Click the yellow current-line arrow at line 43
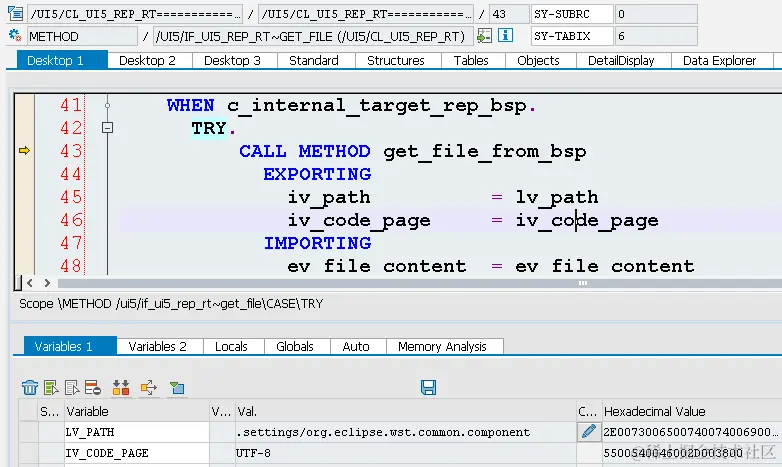The image size is (782, 467). coord(24,150)
